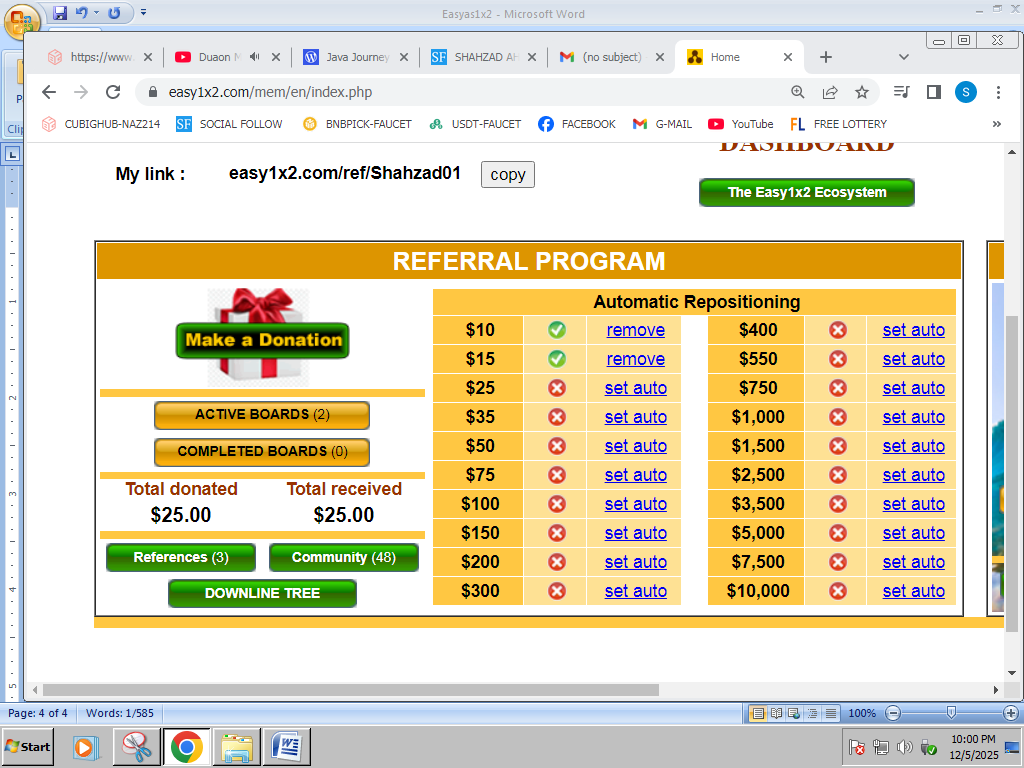Reload the easy1x2 page
The height and width of the screenshot is (768, 1024).
point(113,92)
